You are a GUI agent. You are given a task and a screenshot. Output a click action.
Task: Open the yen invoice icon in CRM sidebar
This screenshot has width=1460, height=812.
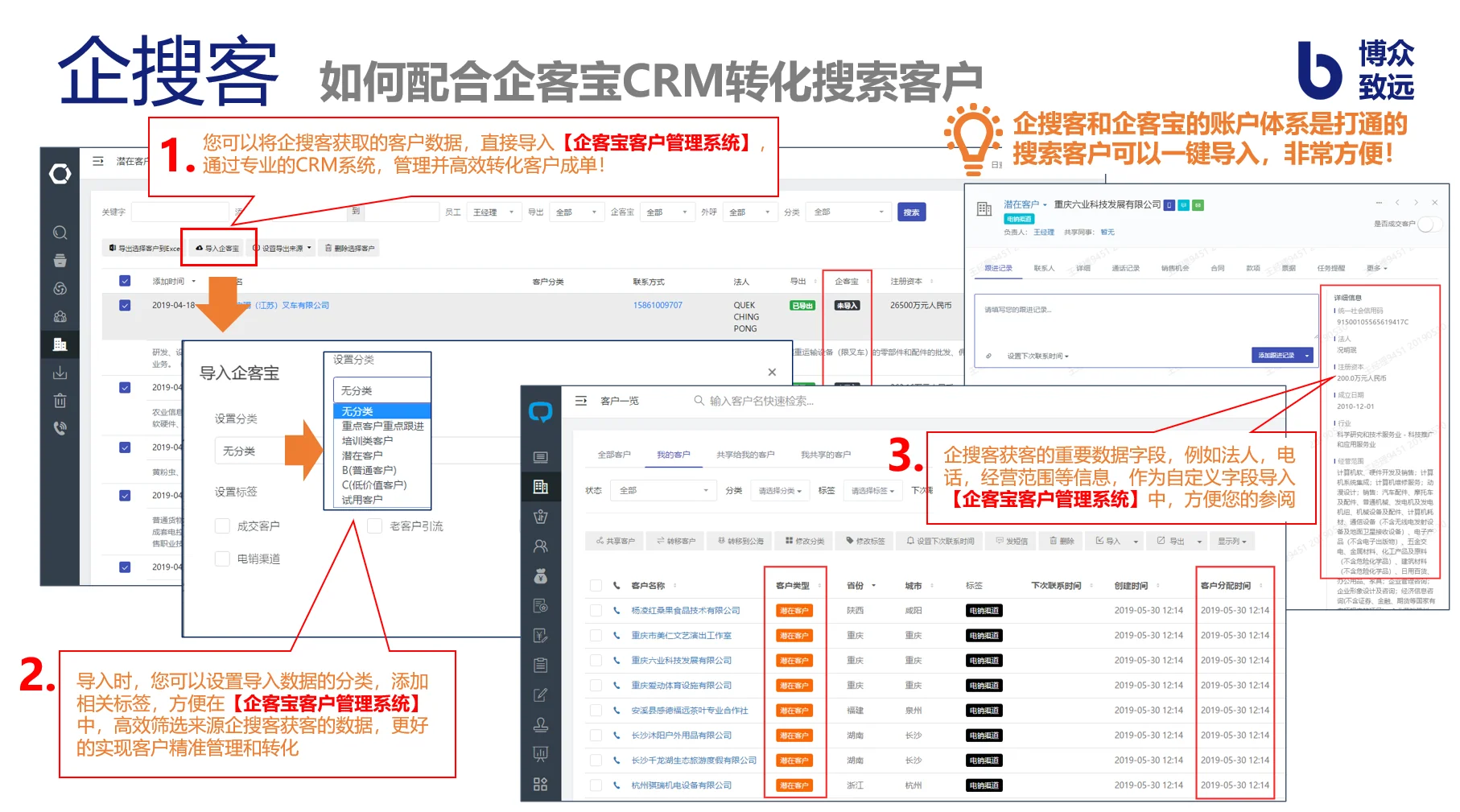[x=541, y=636]
